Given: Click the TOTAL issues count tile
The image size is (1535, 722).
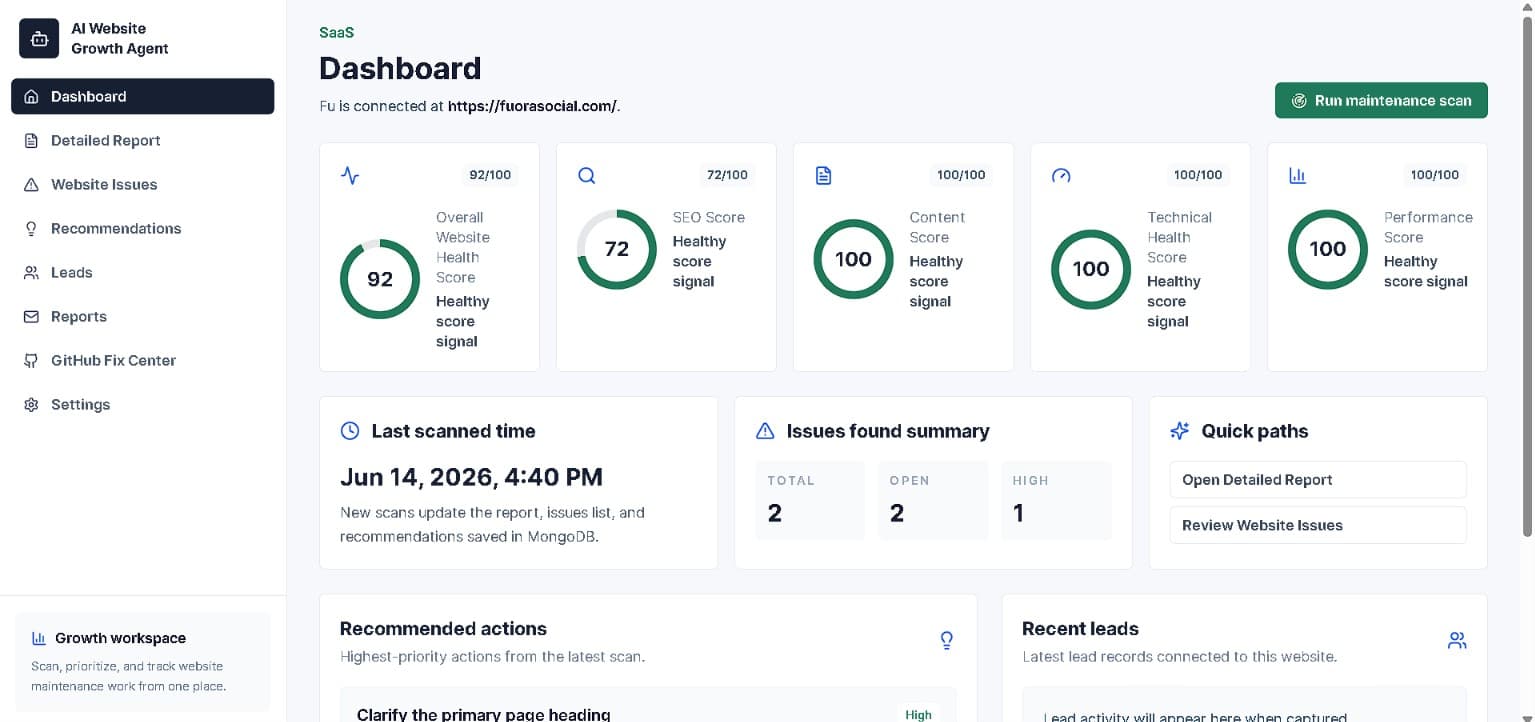Looking at the screenshot, I should click(810, 501).
